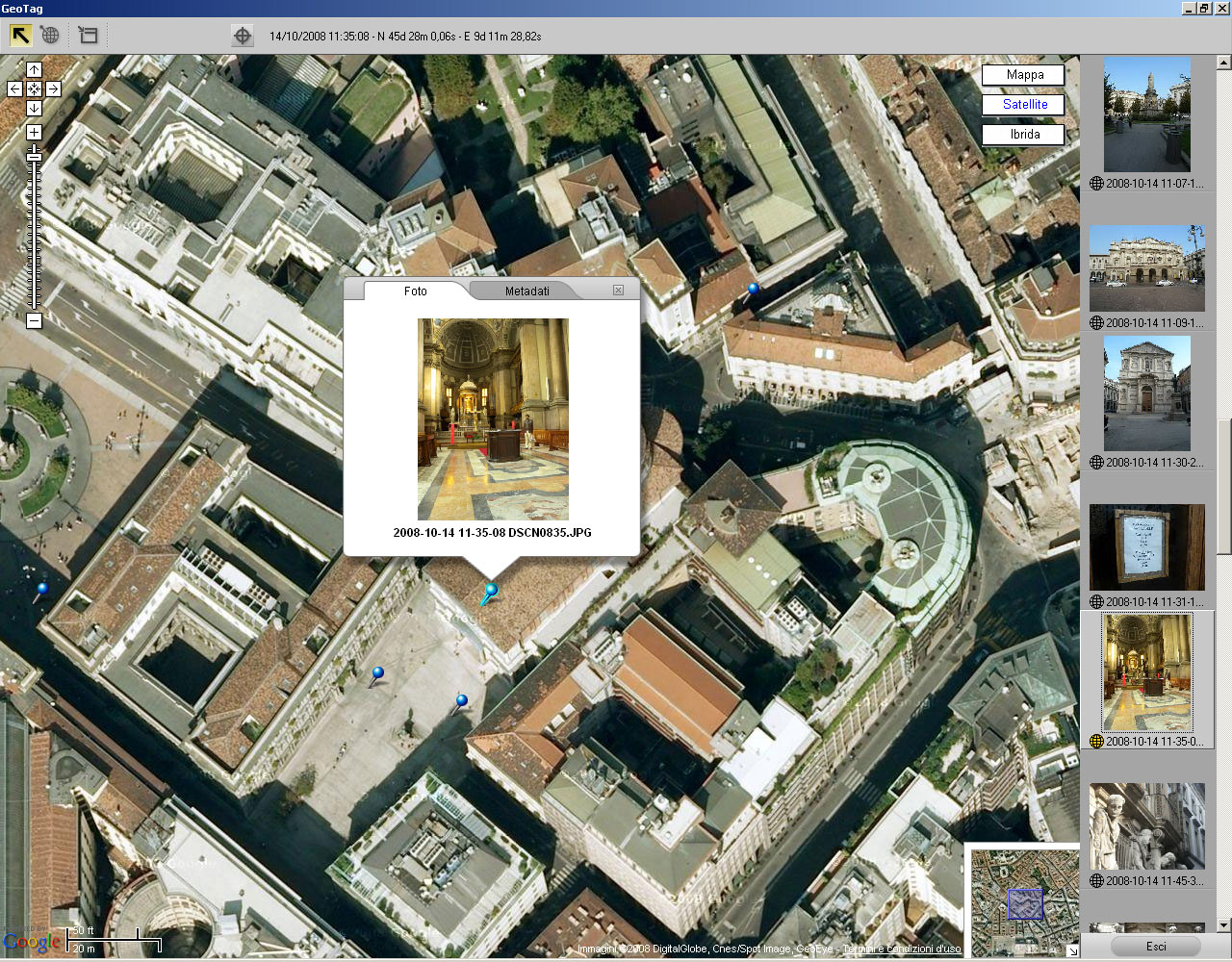This screenshot has width=1232, height=962.
Task: Click globe icon beside 2008-10-14 11-30-2
Action: [1096, 463]
